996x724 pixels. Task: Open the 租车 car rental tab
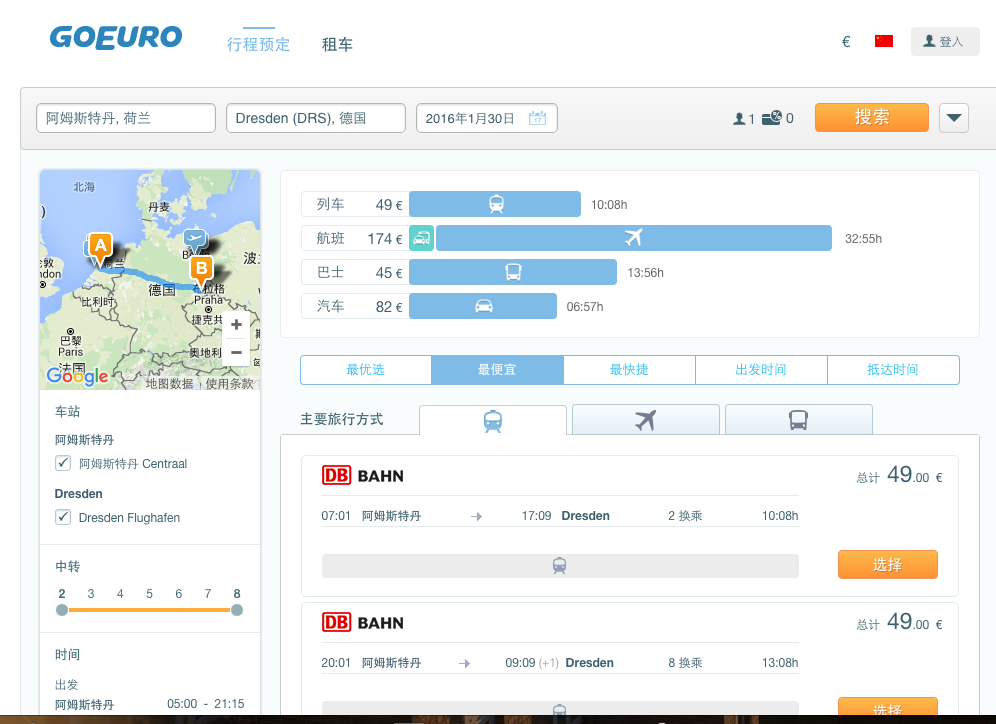point(337,44)
